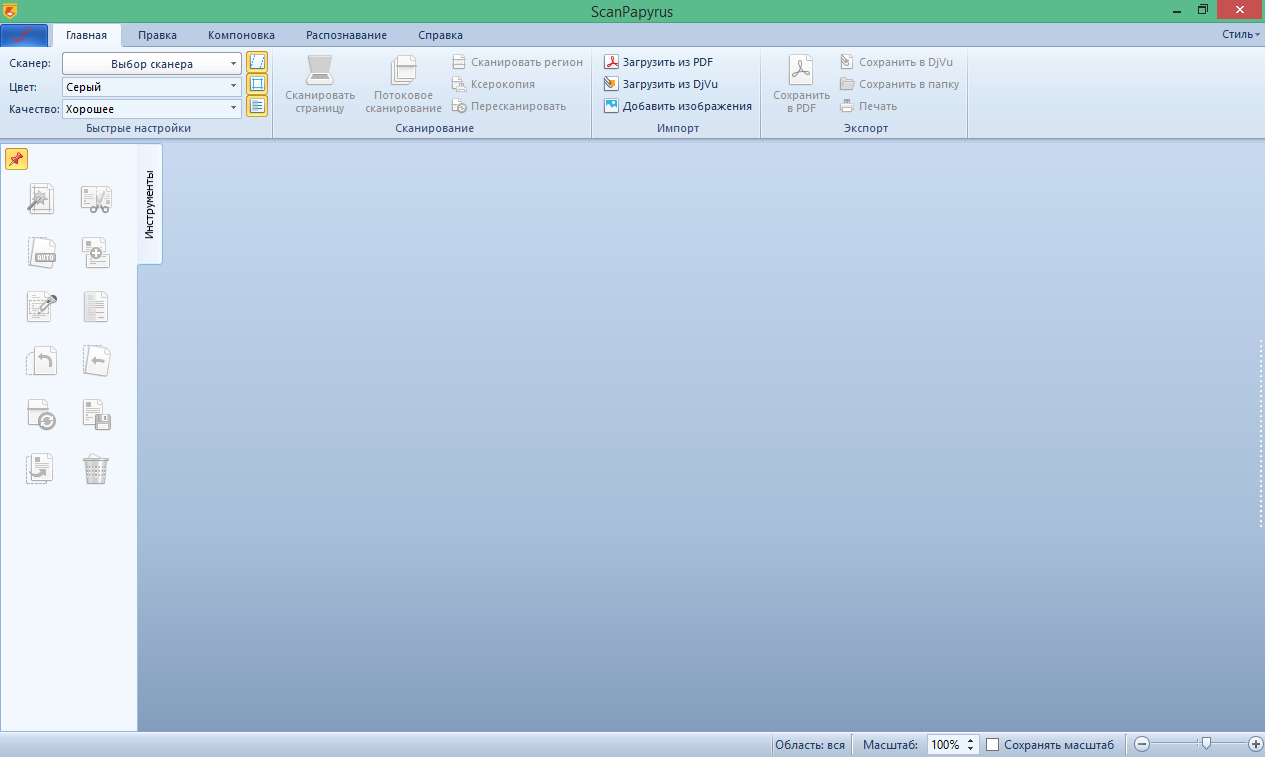Click the zoom slider handle in status bar

click(x=1207, y=743)
